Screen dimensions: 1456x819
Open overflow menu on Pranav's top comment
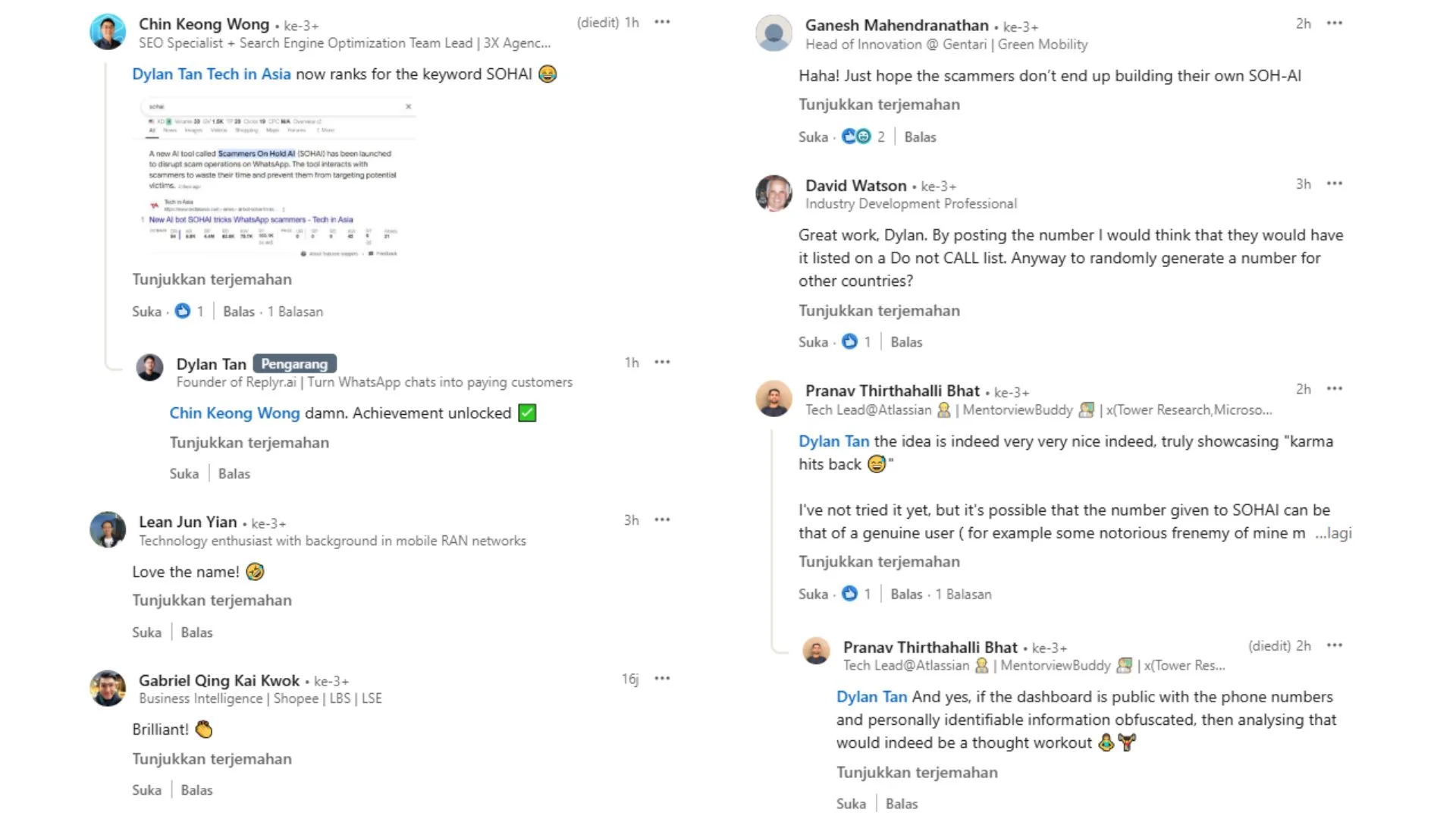click(1335, 389)
